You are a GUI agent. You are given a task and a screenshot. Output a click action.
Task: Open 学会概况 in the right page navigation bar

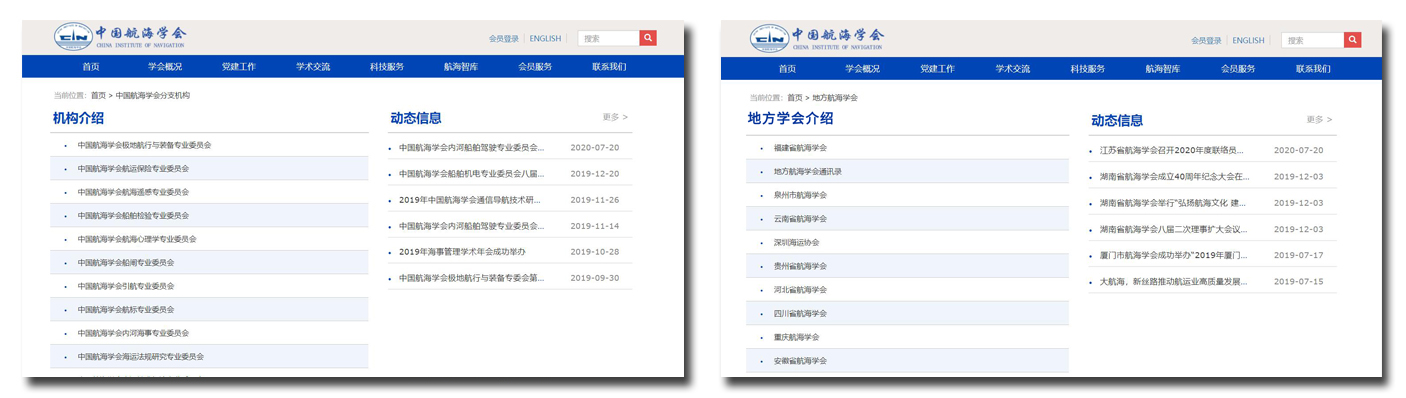pos(863,69)
